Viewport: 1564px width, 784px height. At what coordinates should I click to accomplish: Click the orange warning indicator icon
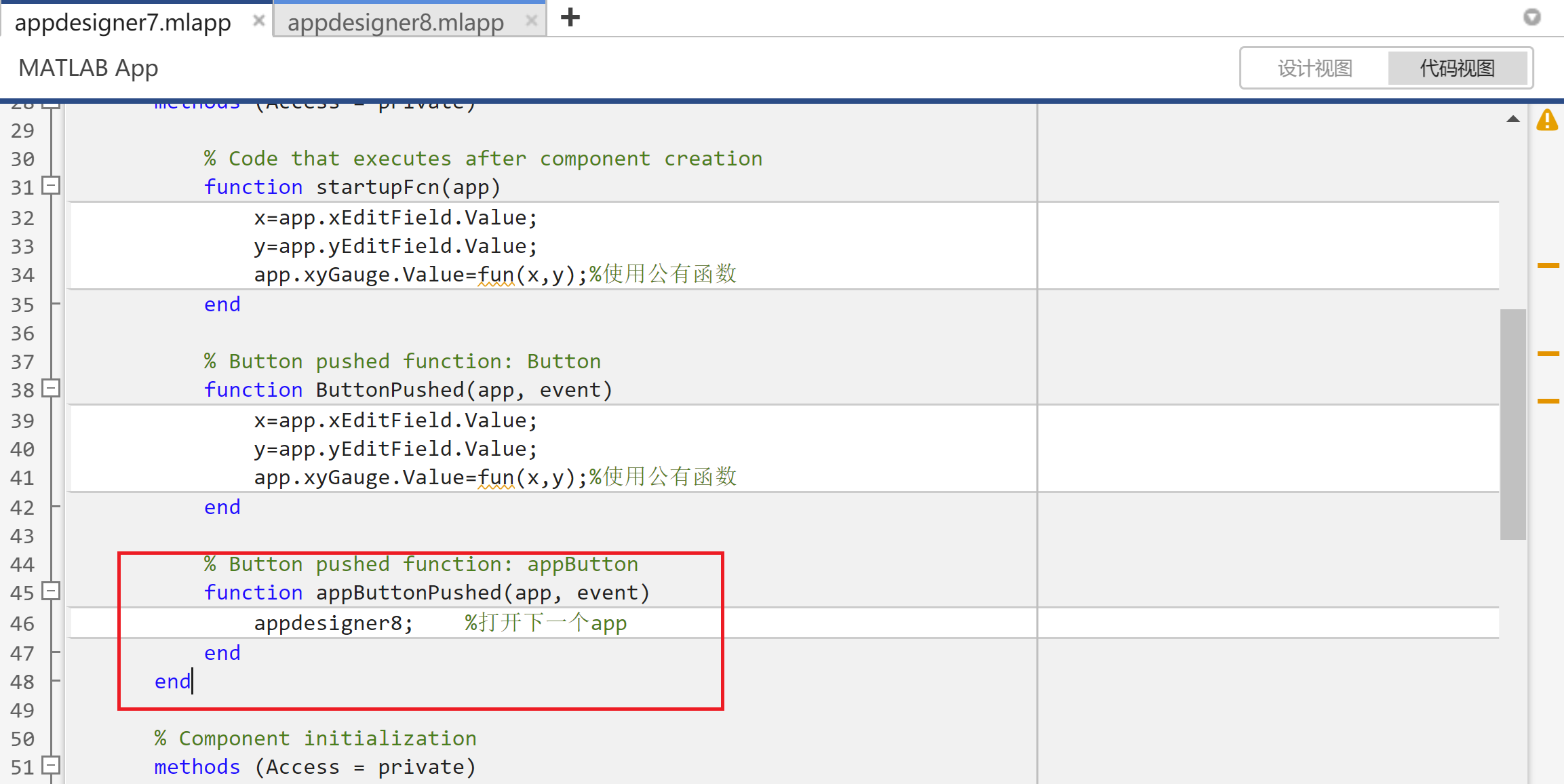(1546, 121)
